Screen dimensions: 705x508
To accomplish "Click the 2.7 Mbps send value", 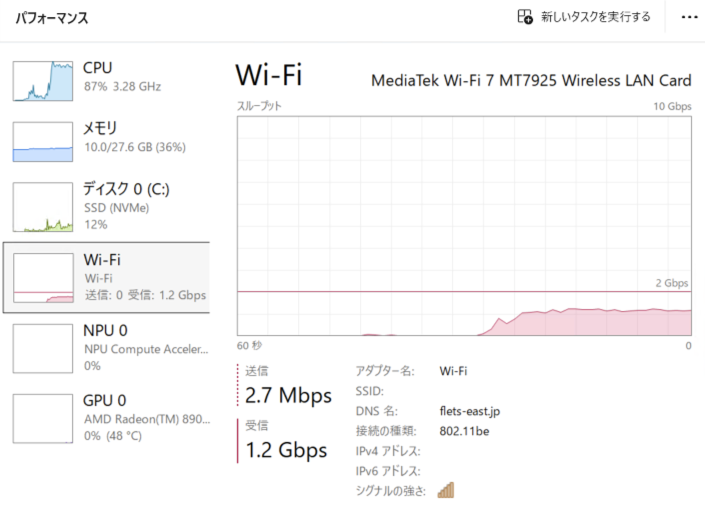I will tap(288, 396).
